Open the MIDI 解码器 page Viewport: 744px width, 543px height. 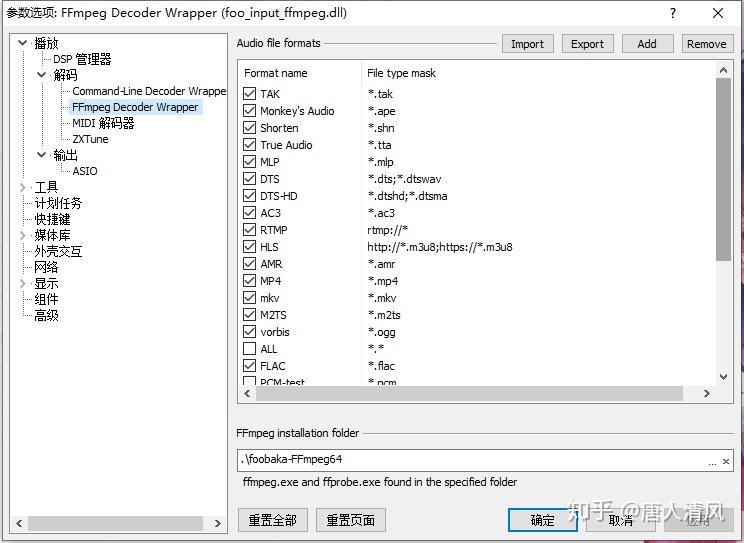pyautogui.click(x=103, y=123)
